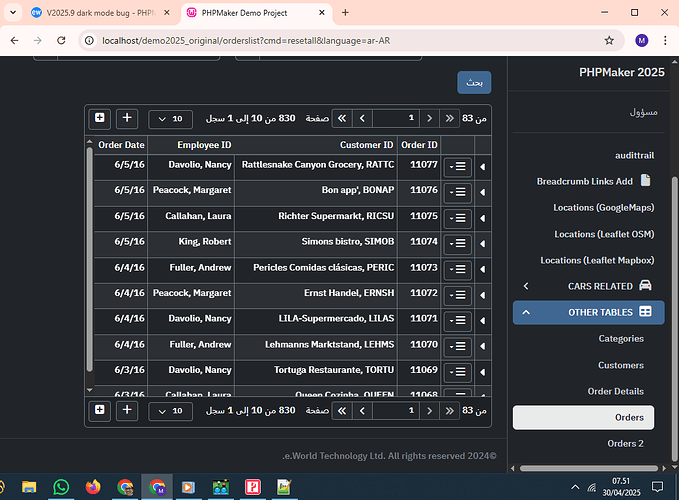This screenshot has height=500, width=679.
Task: Reload the page
Action: [x=61, y=40]
